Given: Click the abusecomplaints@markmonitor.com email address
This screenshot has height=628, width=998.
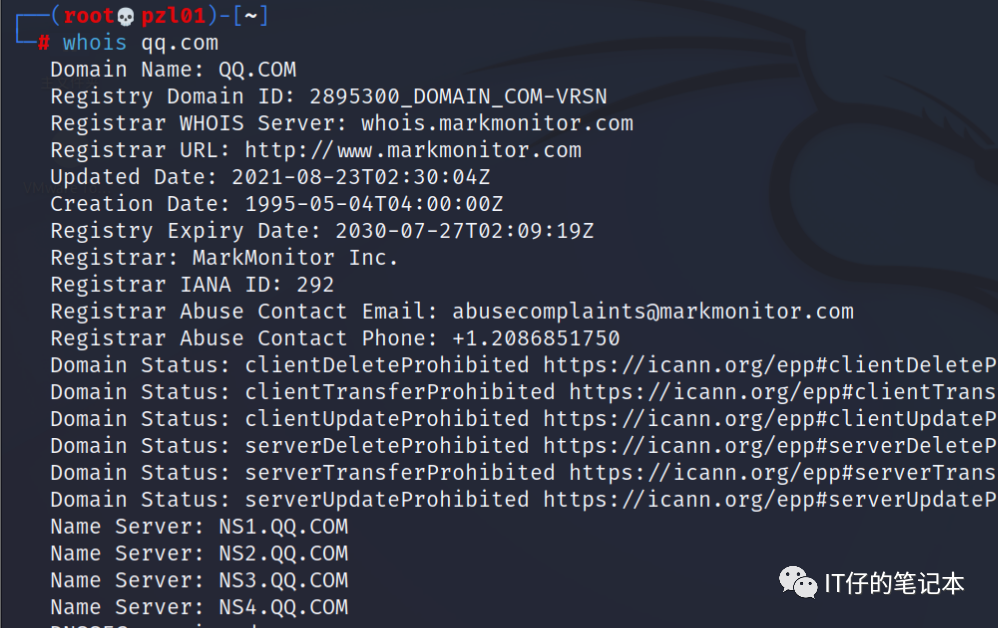Looking at the screenshot, I should 653,311.
